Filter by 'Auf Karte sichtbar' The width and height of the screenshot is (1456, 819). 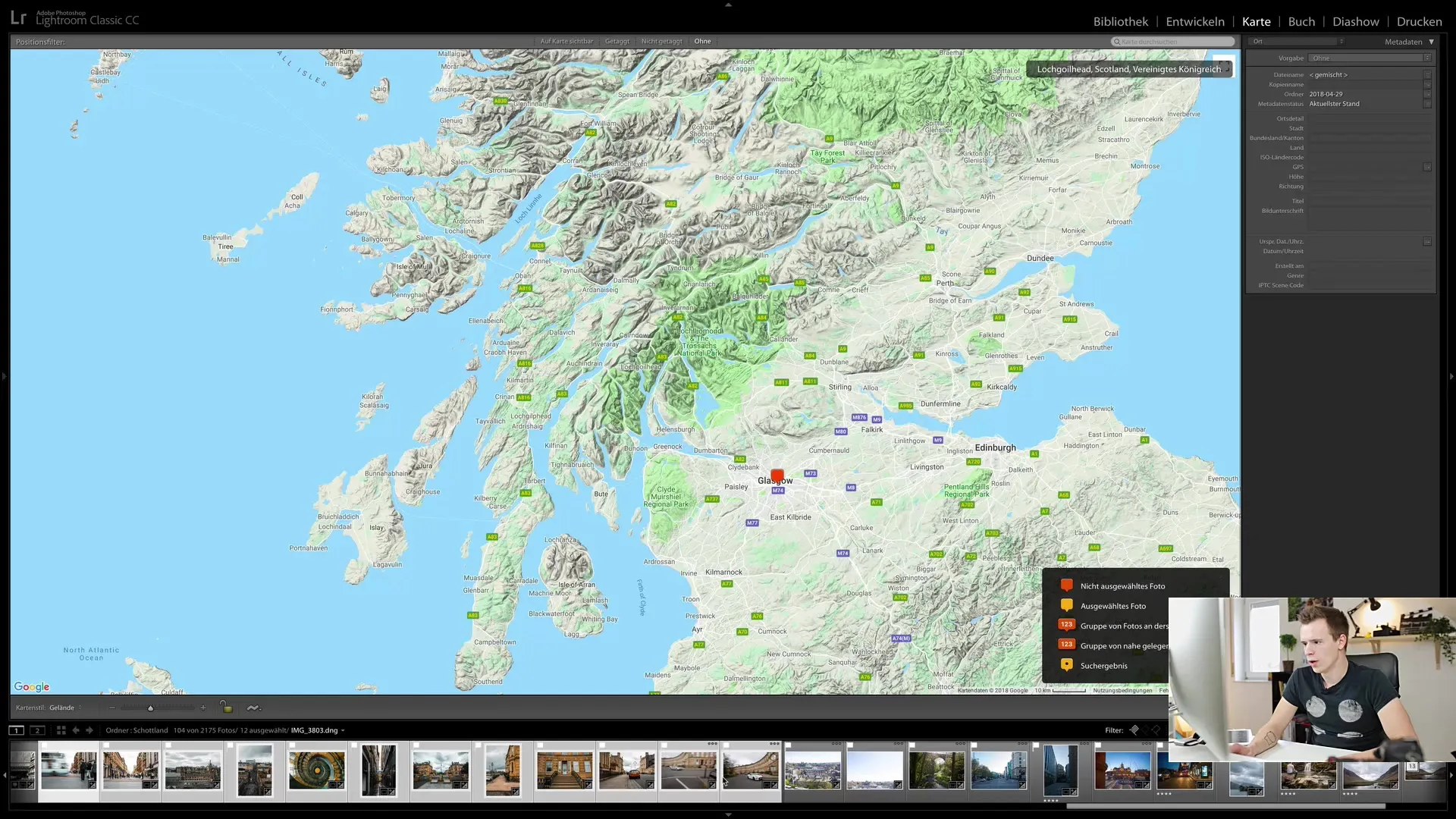566,42
